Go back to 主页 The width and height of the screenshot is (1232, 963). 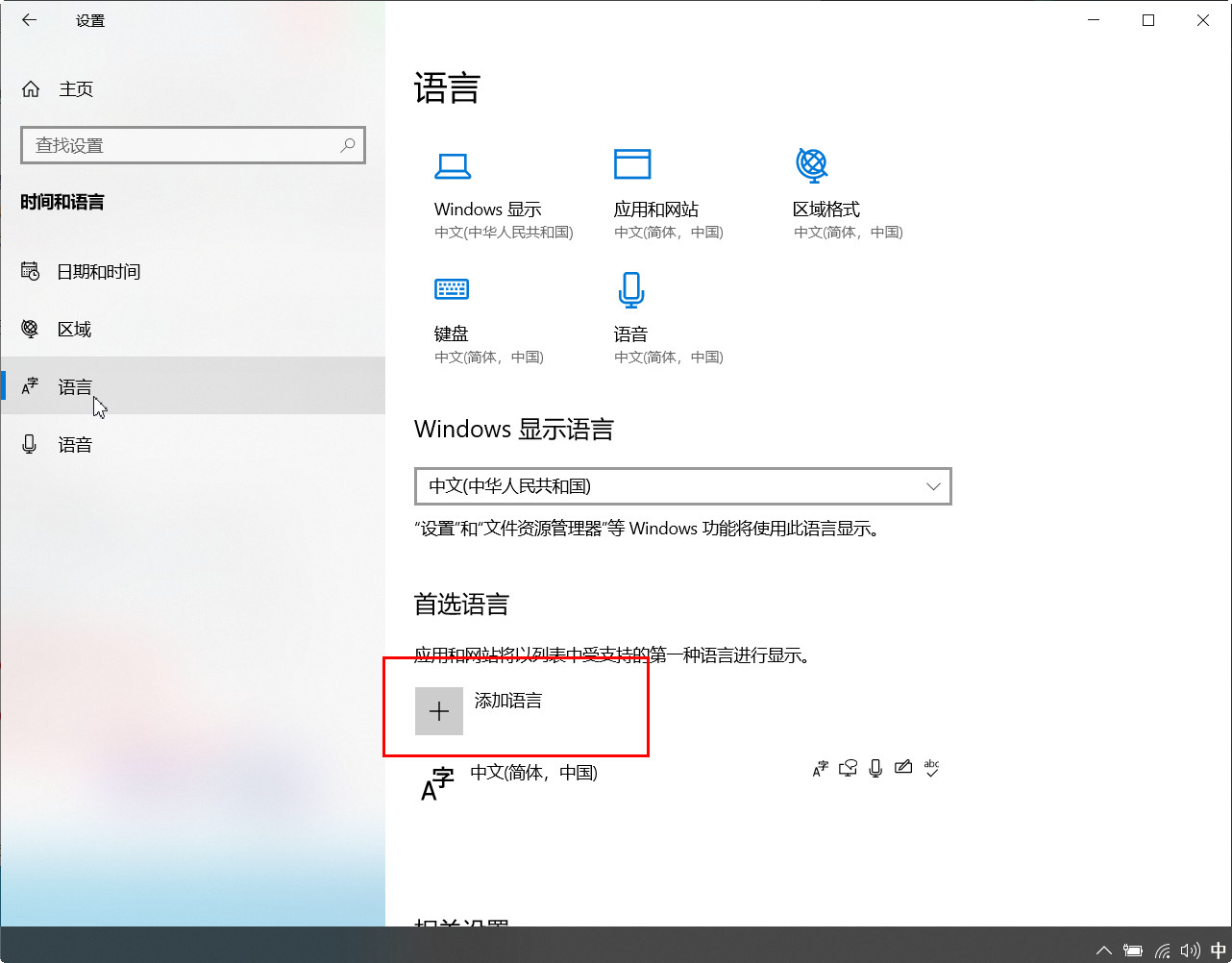coord(76,88)
